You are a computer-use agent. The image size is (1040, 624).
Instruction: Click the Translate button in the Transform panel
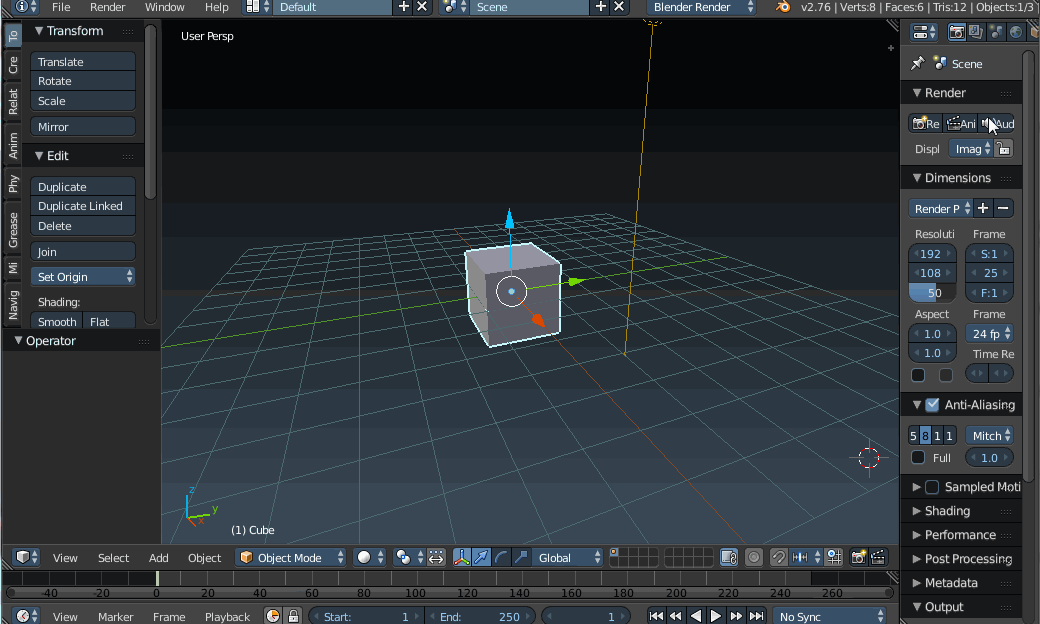coord(82,60)
